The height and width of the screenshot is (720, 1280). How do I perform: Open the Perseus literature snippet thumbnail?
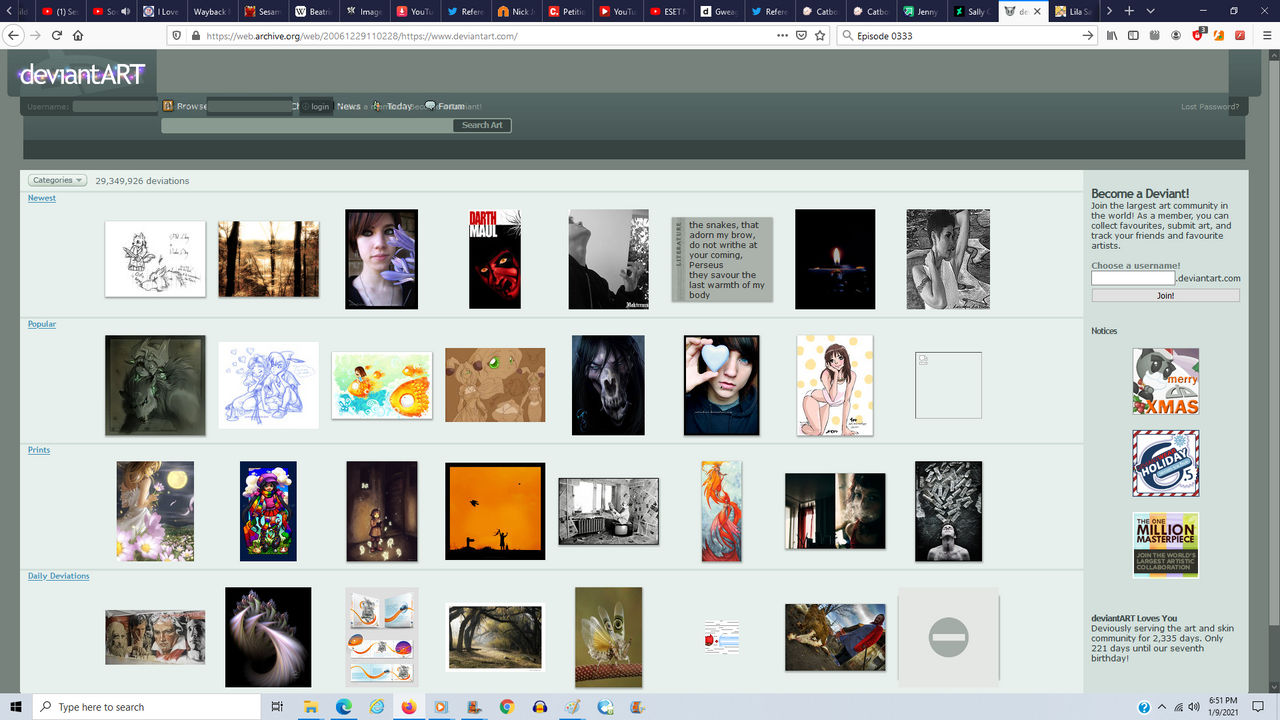click(x=723, y=259)
